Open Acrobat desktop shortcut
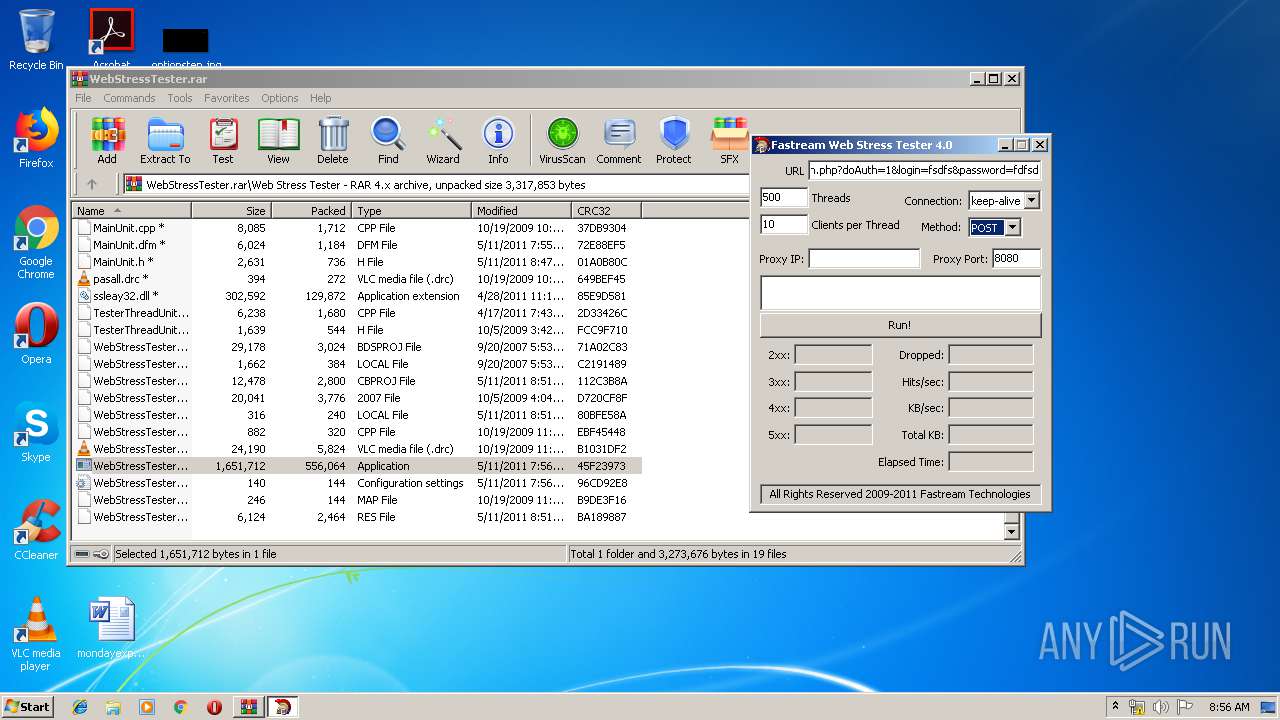The height and width of the screenshot is (720, 1280). (x=111, y=40)
